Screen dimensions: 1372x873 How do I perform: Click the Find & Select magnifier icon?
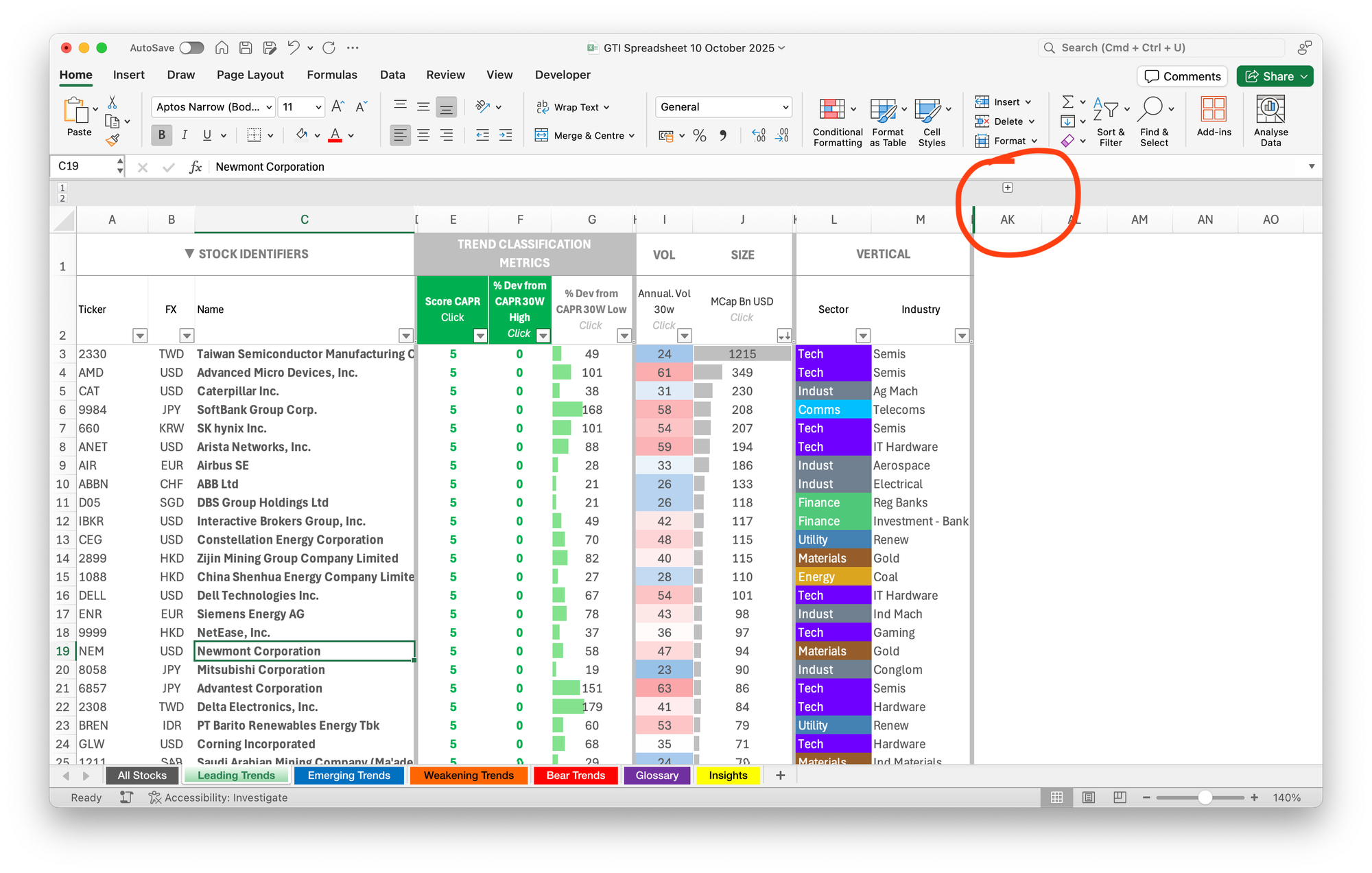click(x=1151, y=108)
